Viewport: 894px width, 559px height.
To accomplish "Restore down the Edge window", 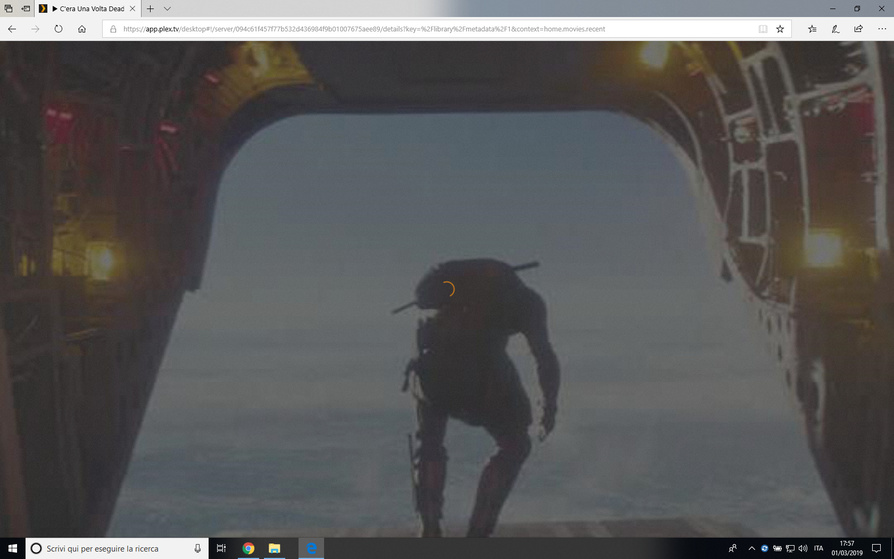I will point(857,9).
